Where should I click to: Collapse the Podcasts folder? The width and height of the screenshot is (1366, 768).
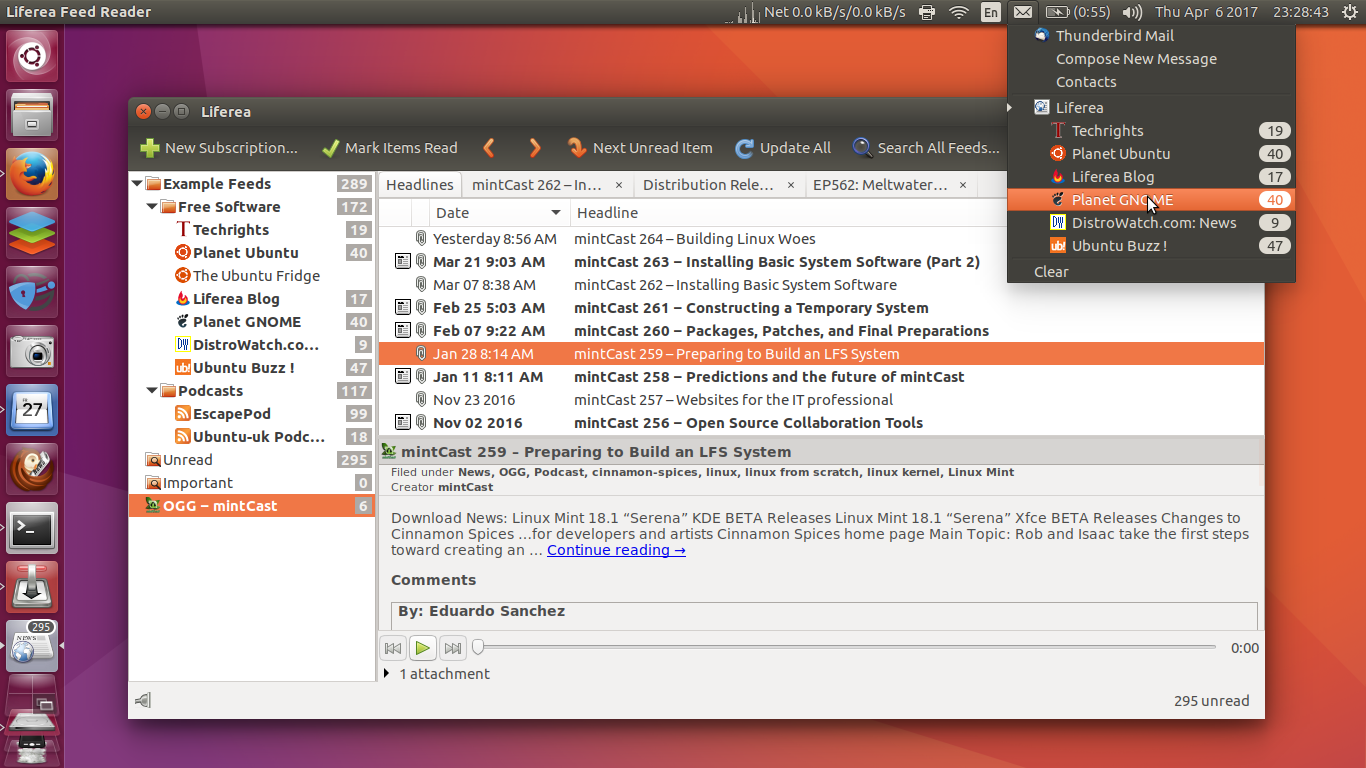[x=152, y=391]
